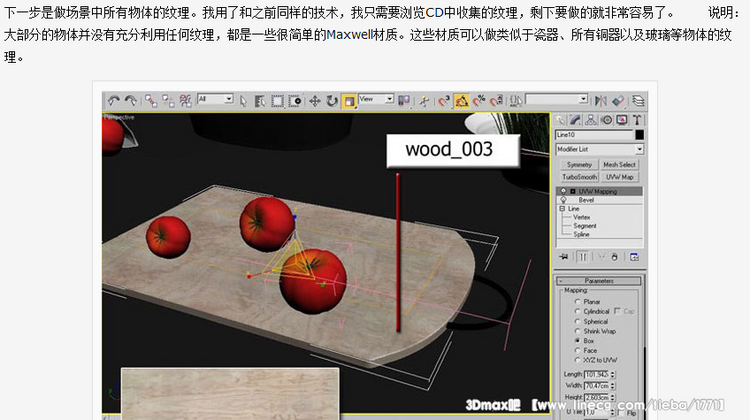Toggle the Bevel modifier lightbulb
Viewport: 750px width, 420px height.
pyautogui.click(x=563, y=200)
